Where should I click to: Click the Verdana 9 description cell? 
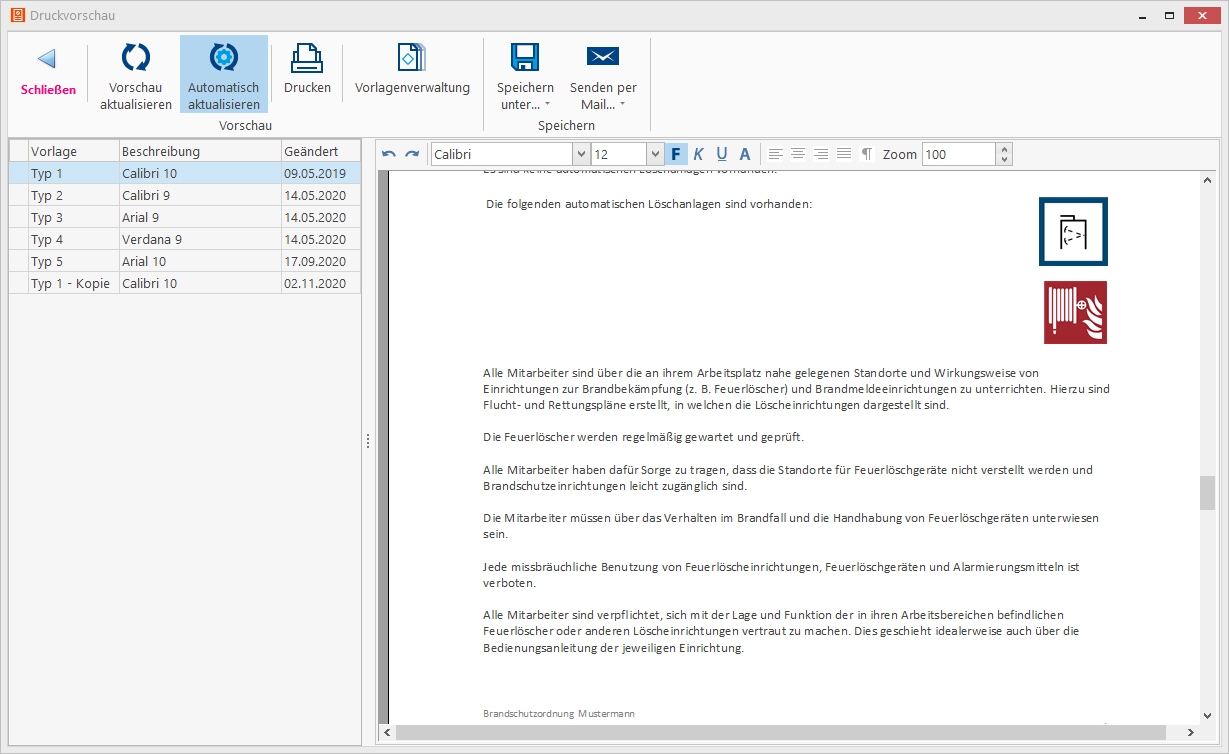click(x=200, y=239)
